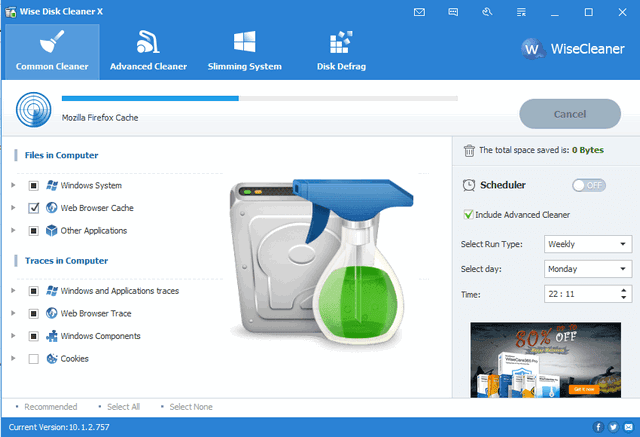Expand the Windows System tree item
Image resolution: width=640 pixels, height=437 pixels.
pyautogui.click(x=13, y=185)
